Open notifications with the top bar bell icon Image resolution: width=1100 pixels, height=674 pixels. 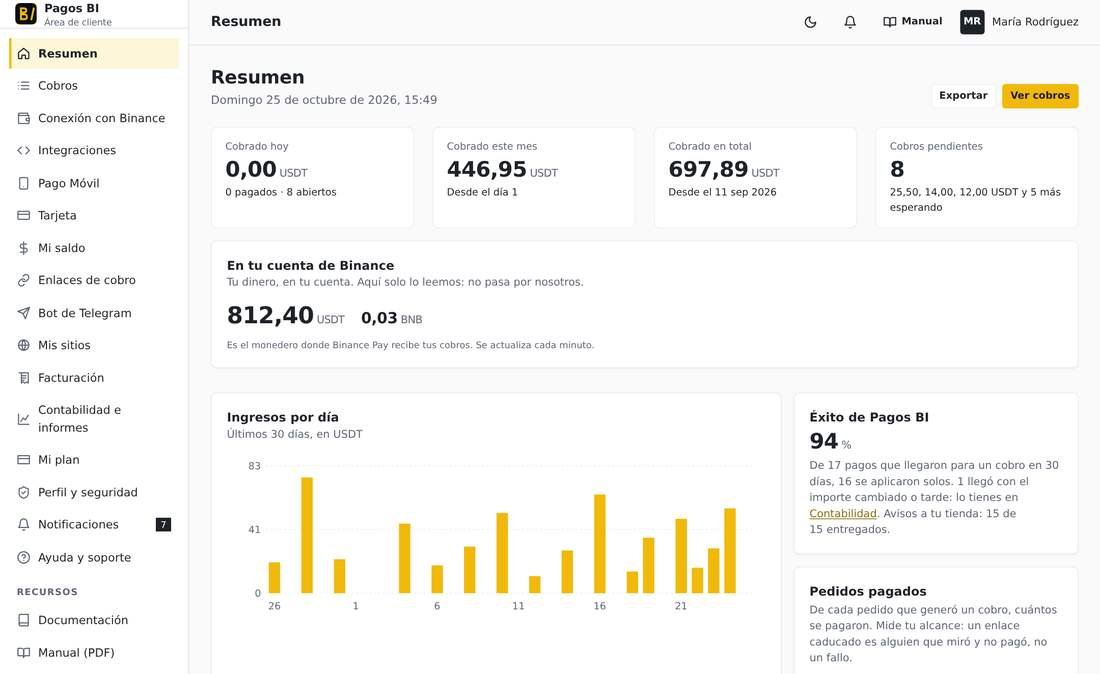point(850,22)
